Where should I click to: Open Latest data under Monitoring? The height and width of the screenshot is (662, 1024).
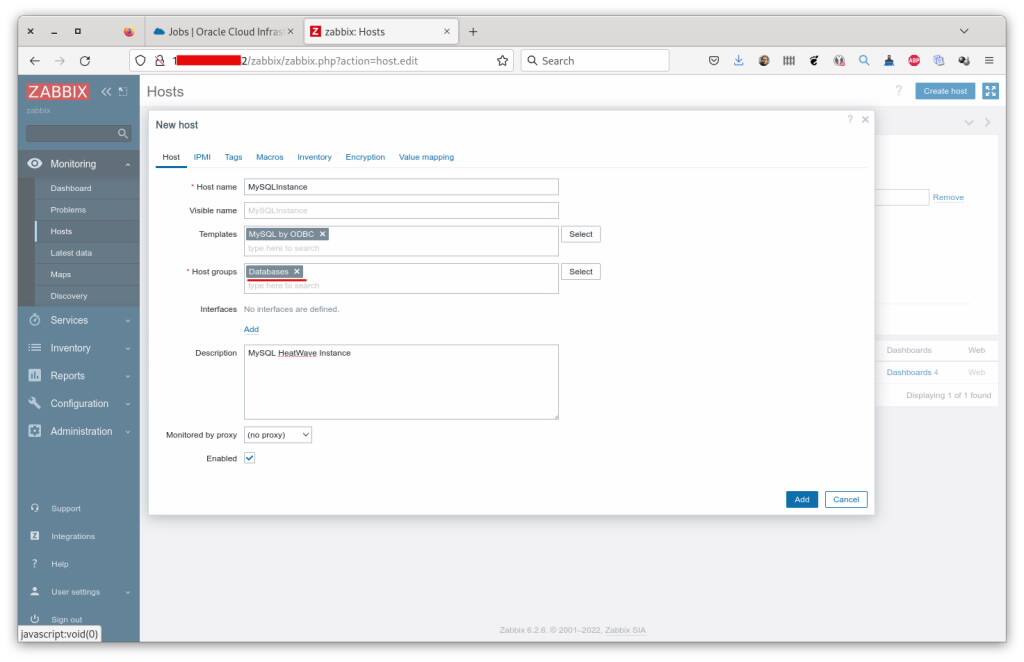[x=71, y=253]
